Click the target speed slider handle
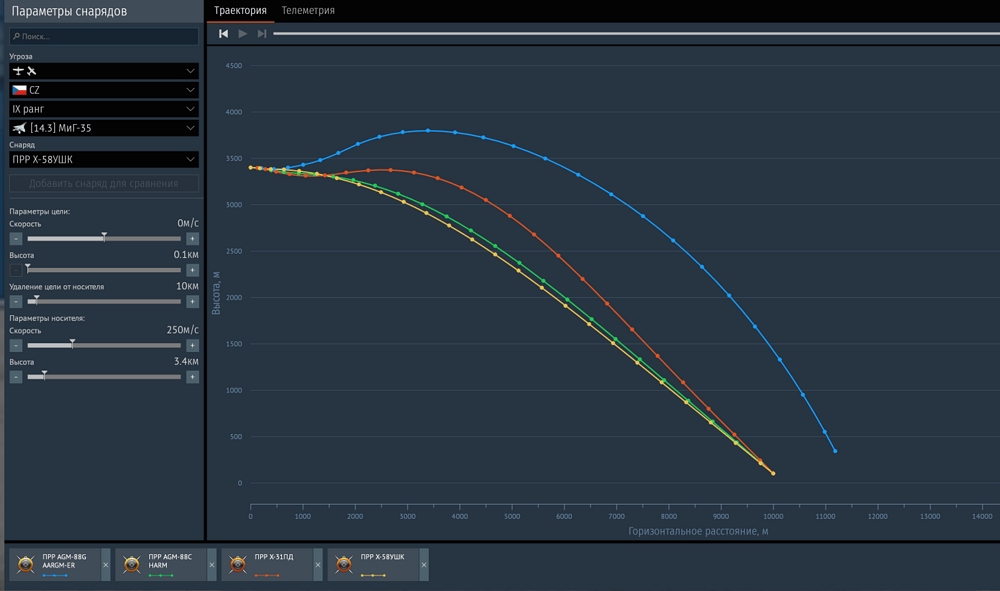Image resolution: width=1000 pixels, height=591 pixels. (104, 237)
